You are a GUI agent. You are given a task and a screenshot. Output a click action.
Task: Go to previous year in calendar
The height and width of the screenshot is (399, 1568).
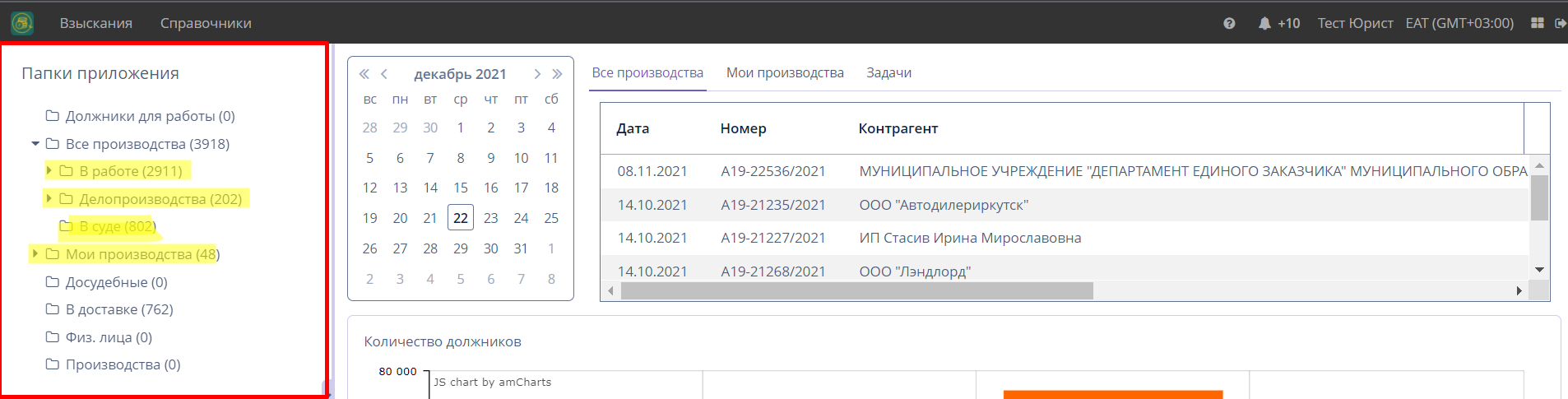tap(364, 74)
